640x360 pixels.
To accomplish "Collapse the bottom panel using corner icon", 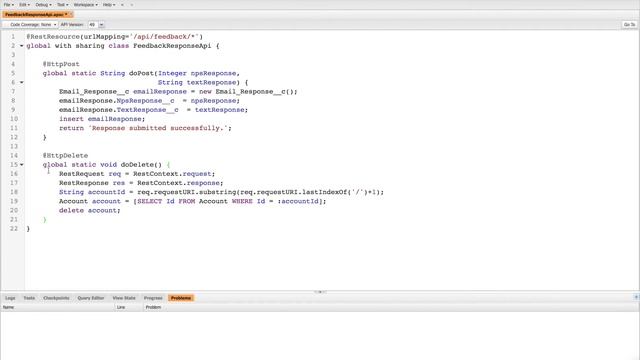I will pyautogui.click(x=636, y=298).
